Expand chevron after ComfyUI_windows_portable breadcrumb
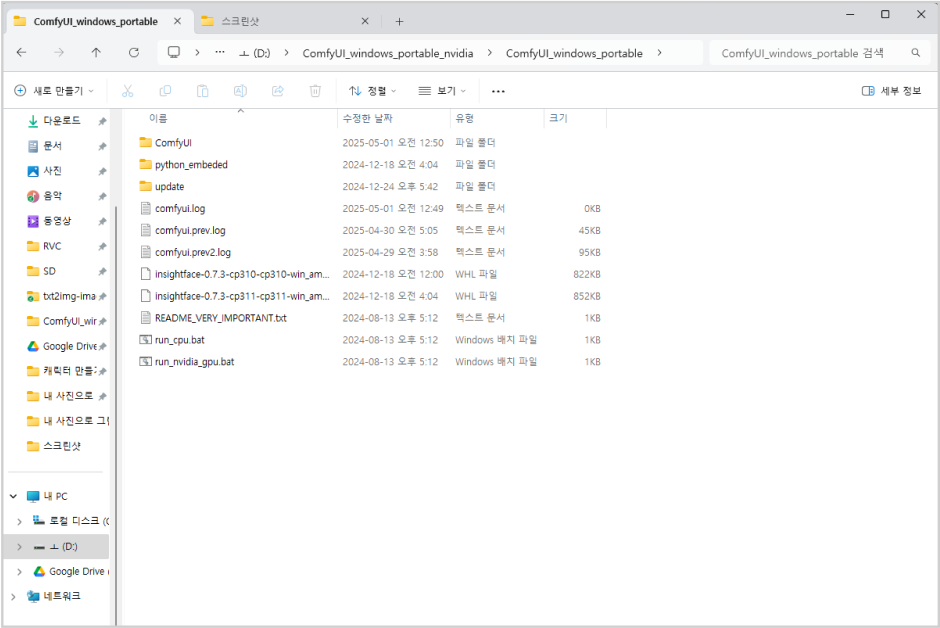940x628 pixels. [x=659, y=53]
